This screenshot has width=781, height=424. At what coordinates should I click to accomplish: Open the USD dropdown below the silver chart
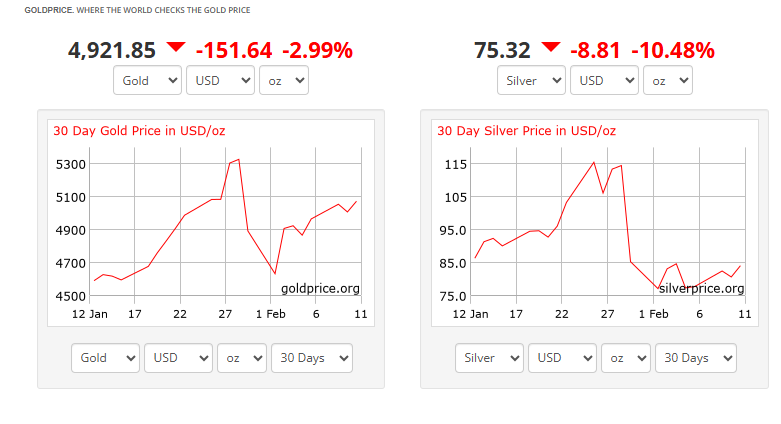click(562, 357)
